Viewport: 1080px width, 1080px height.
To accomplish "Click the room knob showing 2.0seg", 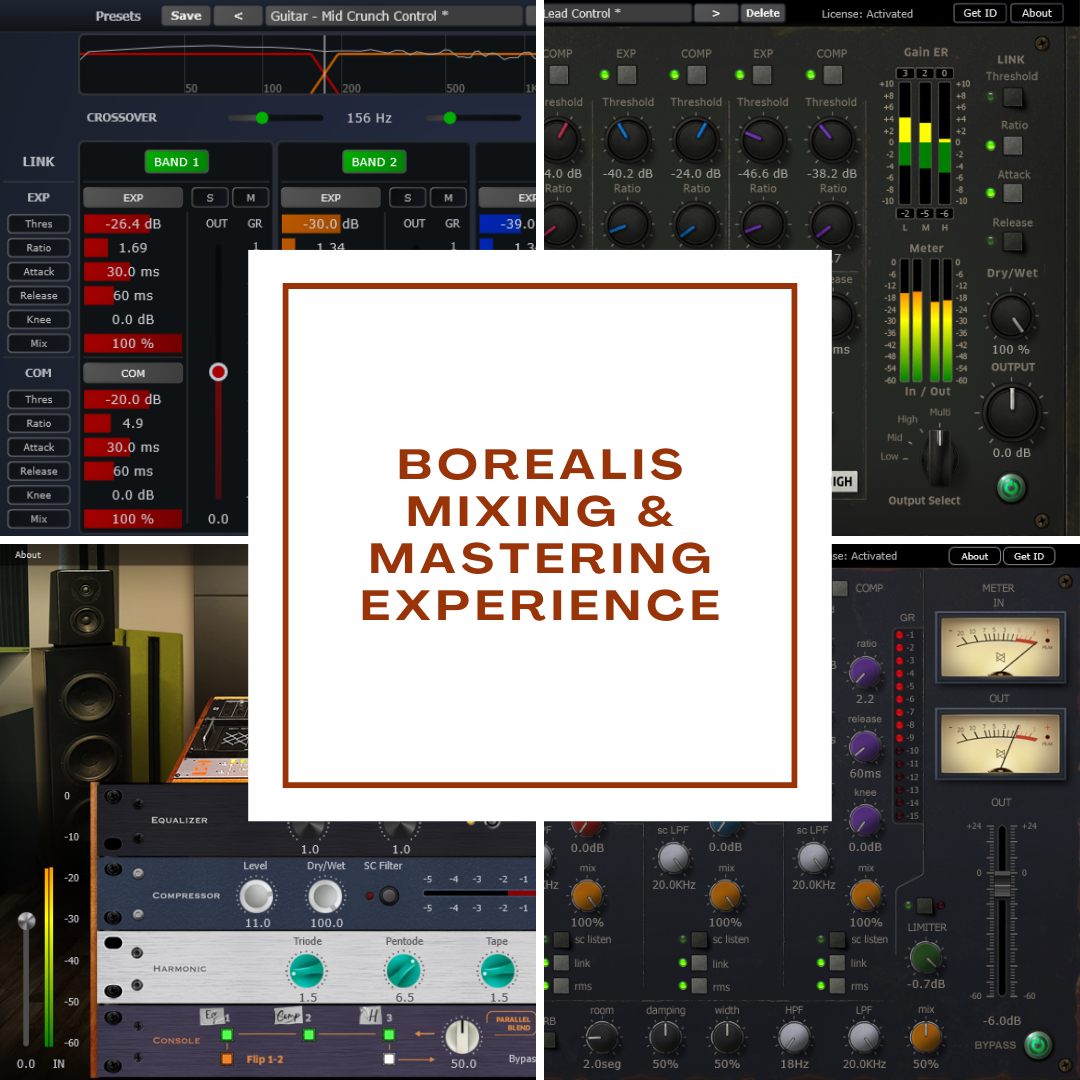I will coord(602,1037).
